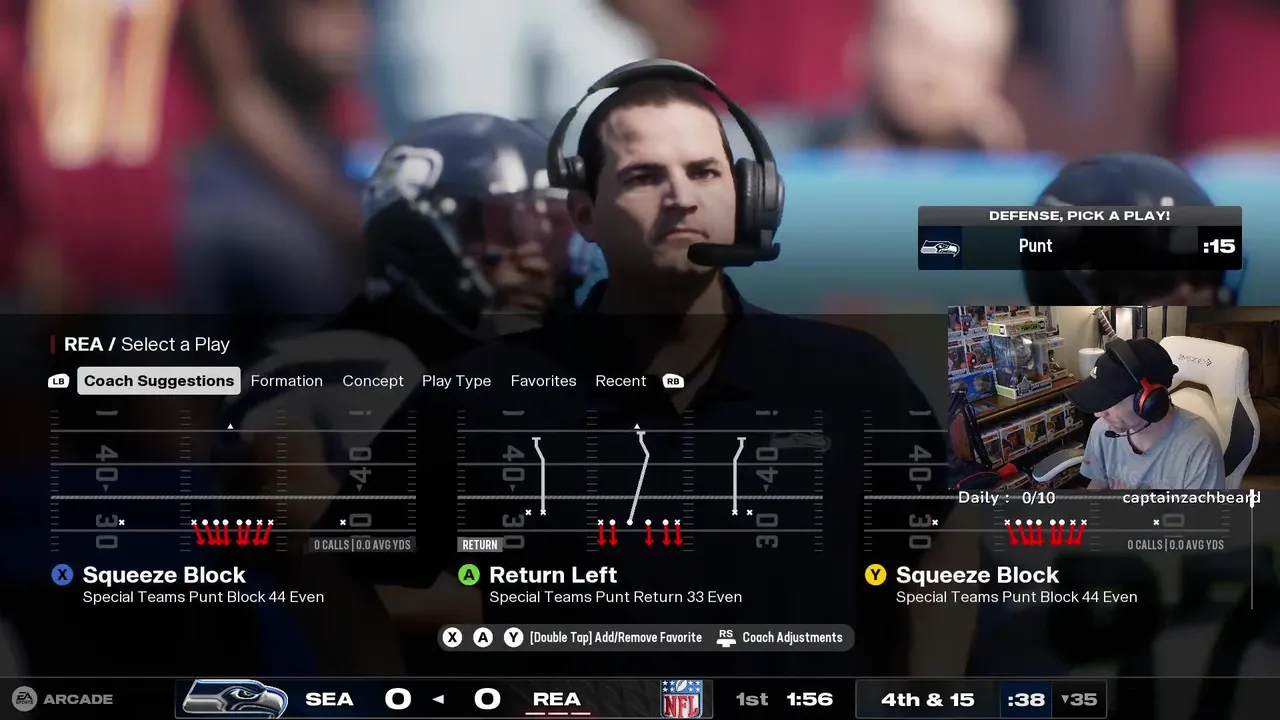Click the yellow Y button icon beside Squeeze Block
The image size is (1280, 720).
click(x=876, y=575)
